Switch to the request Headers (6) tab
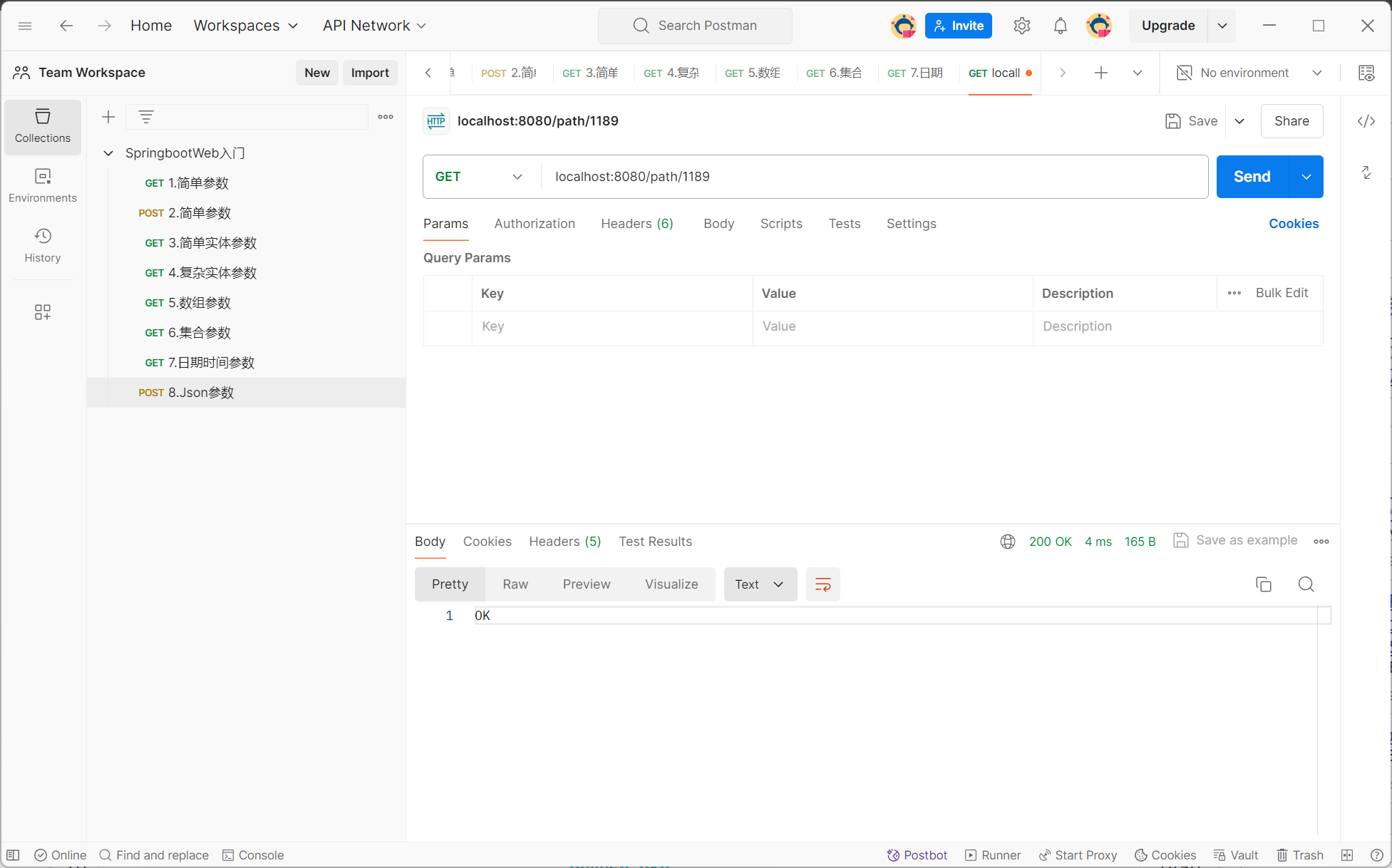Screen dimensions: 1392x868 [x=637, y=224]
